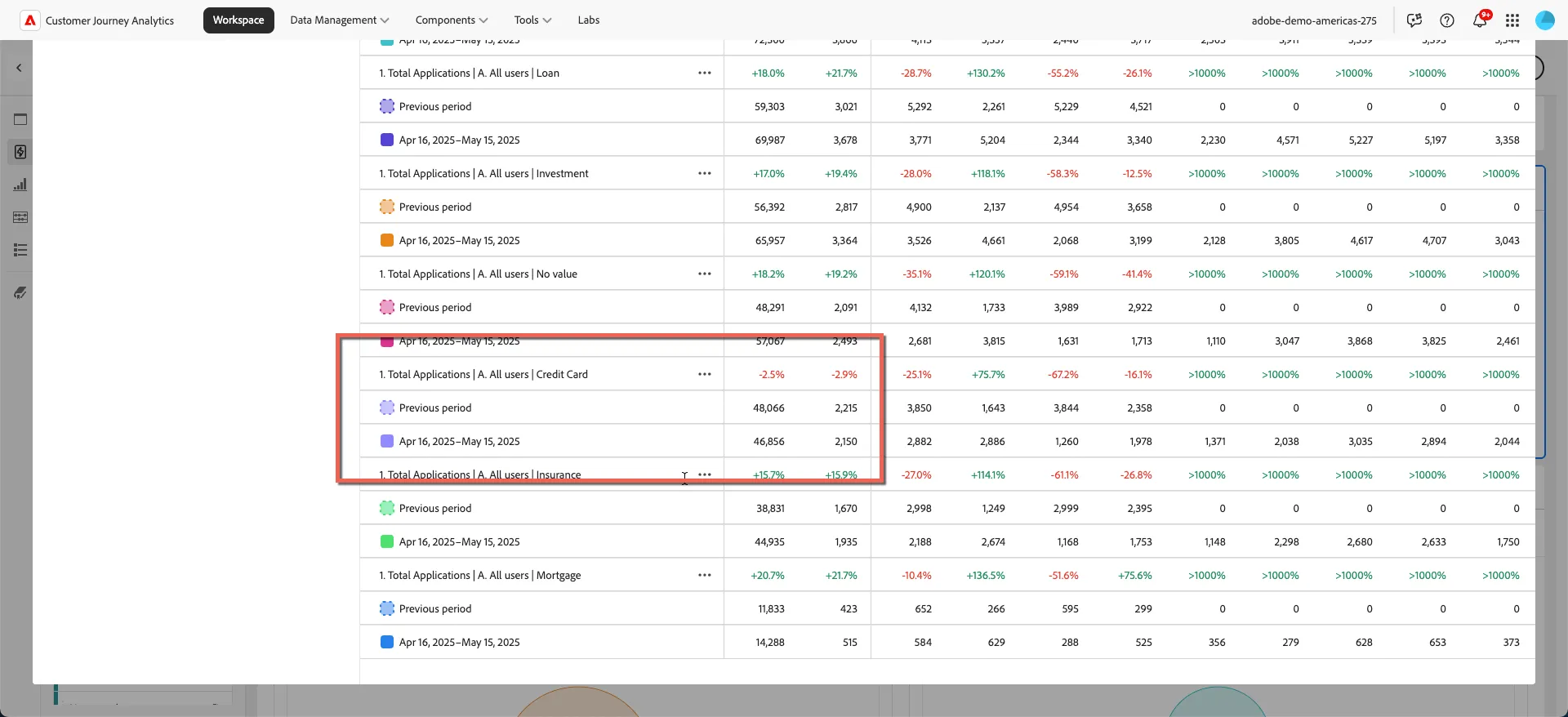The image size is (1568, 717).
Task: Open the data table icon in left rail
Action: coord(20,217)
